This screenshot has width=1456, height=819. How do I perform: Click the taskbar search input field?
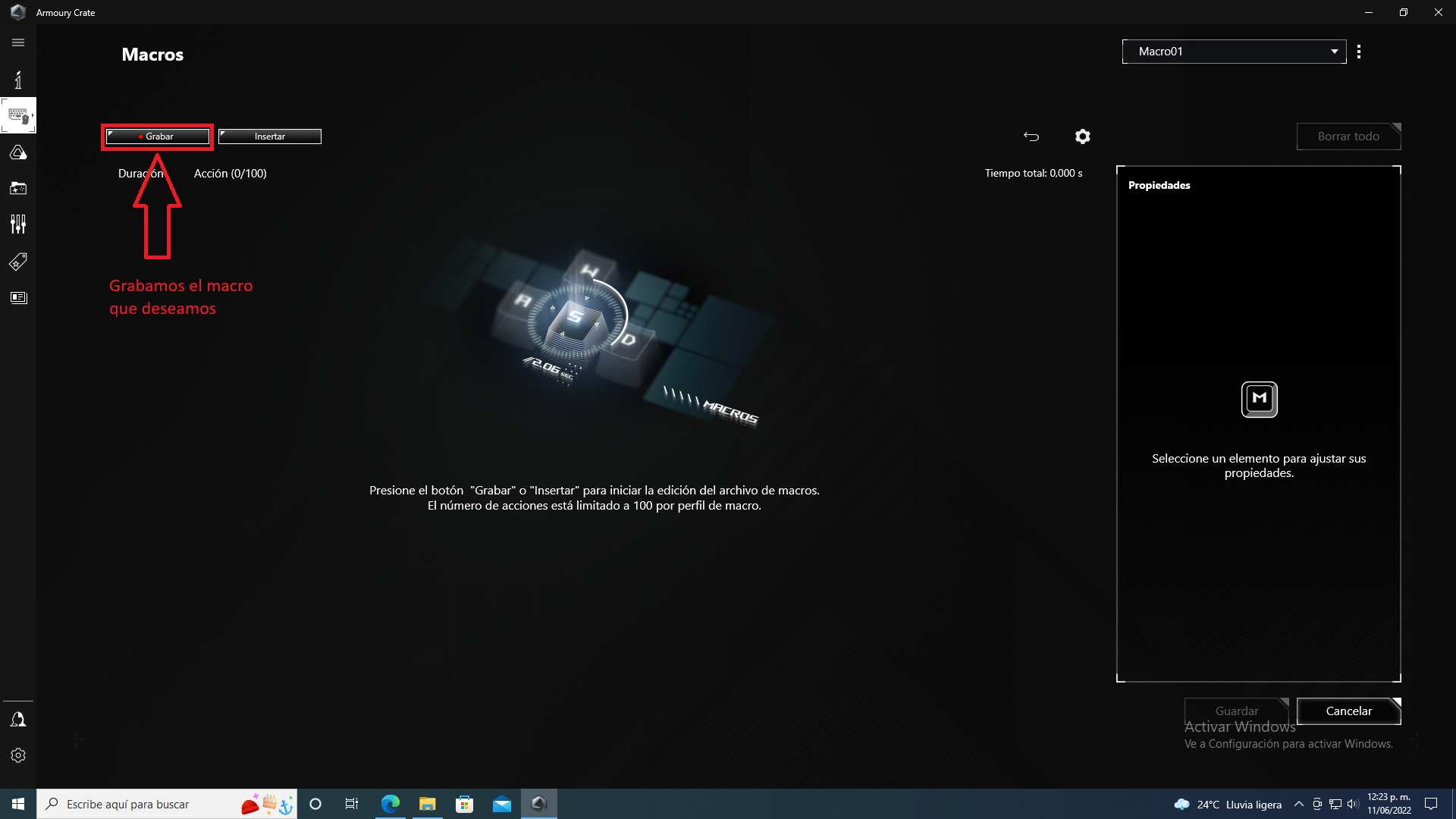tap(144, 804)
